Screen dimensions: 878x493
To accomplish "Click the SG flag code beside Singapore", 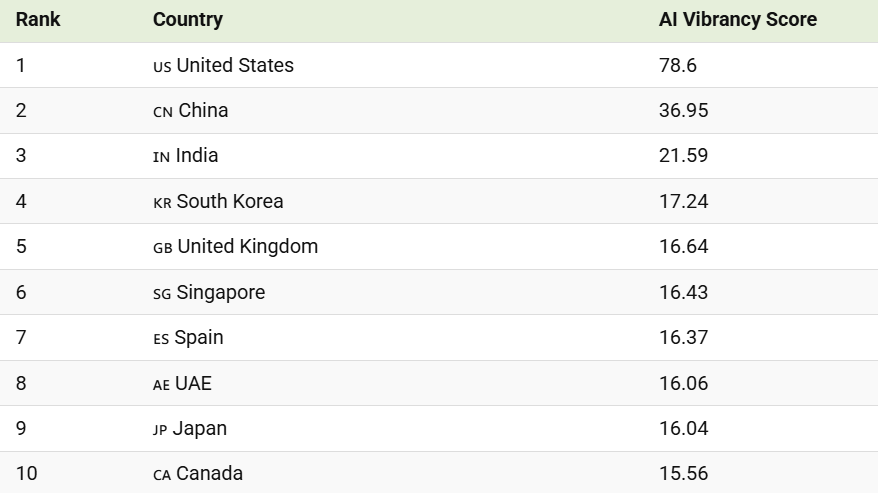I will click(x=162, y=294).
